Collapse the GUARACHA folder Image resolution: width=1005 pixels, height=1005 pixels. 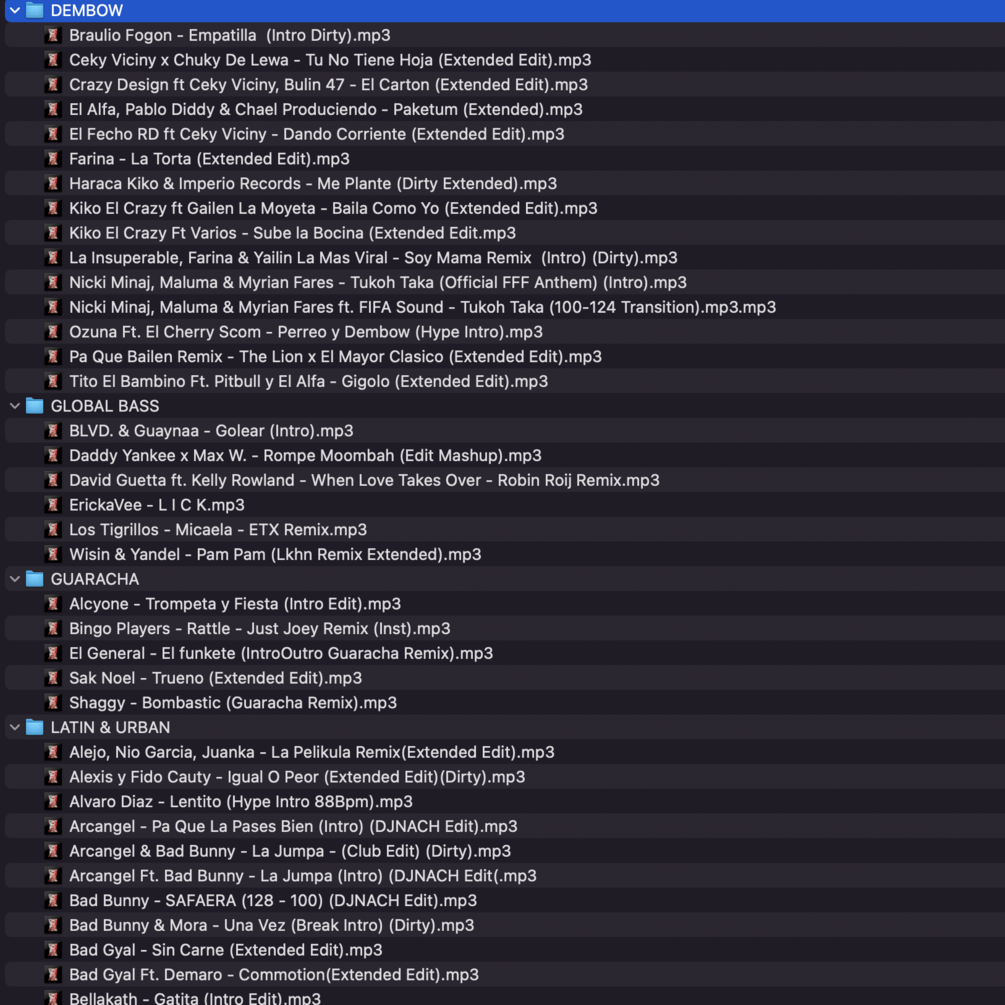(x=15, y=579)
